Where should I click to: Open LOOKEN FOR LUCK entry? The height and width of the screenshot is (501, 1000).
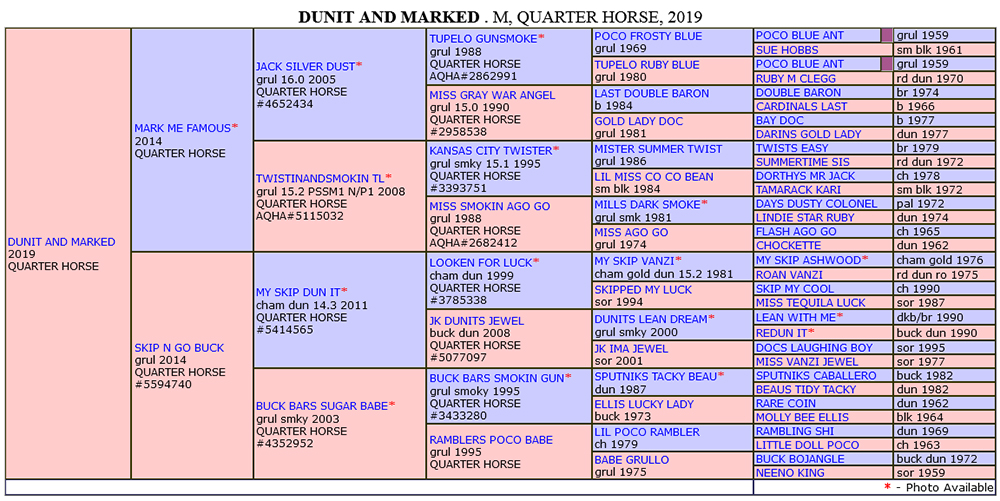point(481,263)
